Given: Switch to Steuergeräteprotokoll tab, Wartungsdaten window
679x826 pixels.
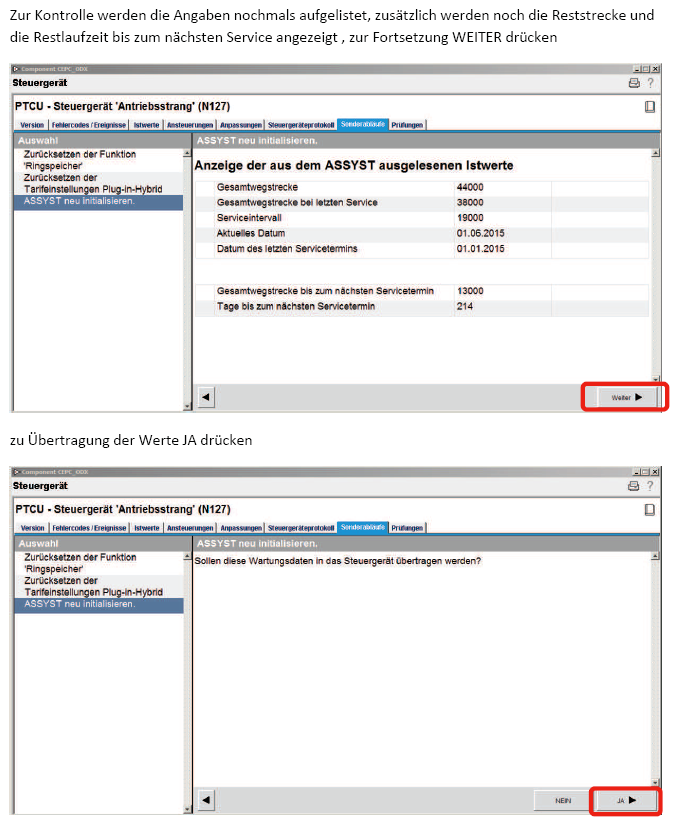Looking at the screenshot, I should 301,528.
